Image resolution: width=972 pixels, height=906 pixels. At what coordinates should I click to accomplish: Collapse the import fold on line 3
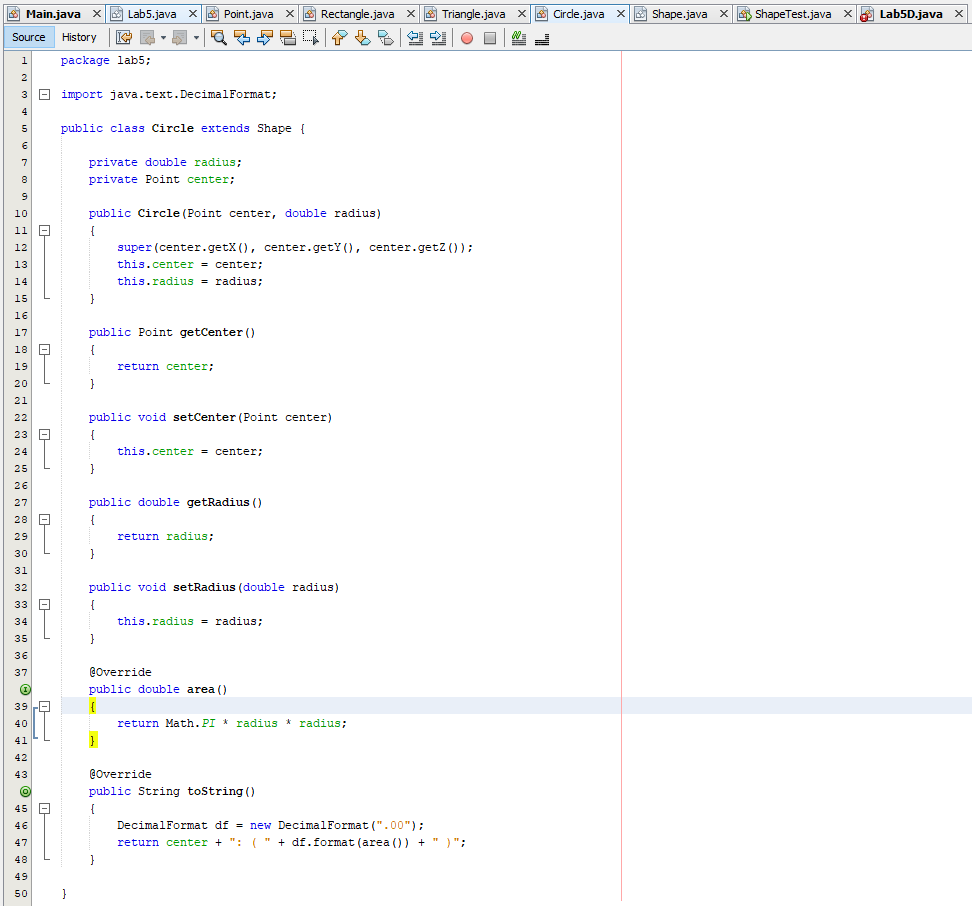click(x=44, y=94)
